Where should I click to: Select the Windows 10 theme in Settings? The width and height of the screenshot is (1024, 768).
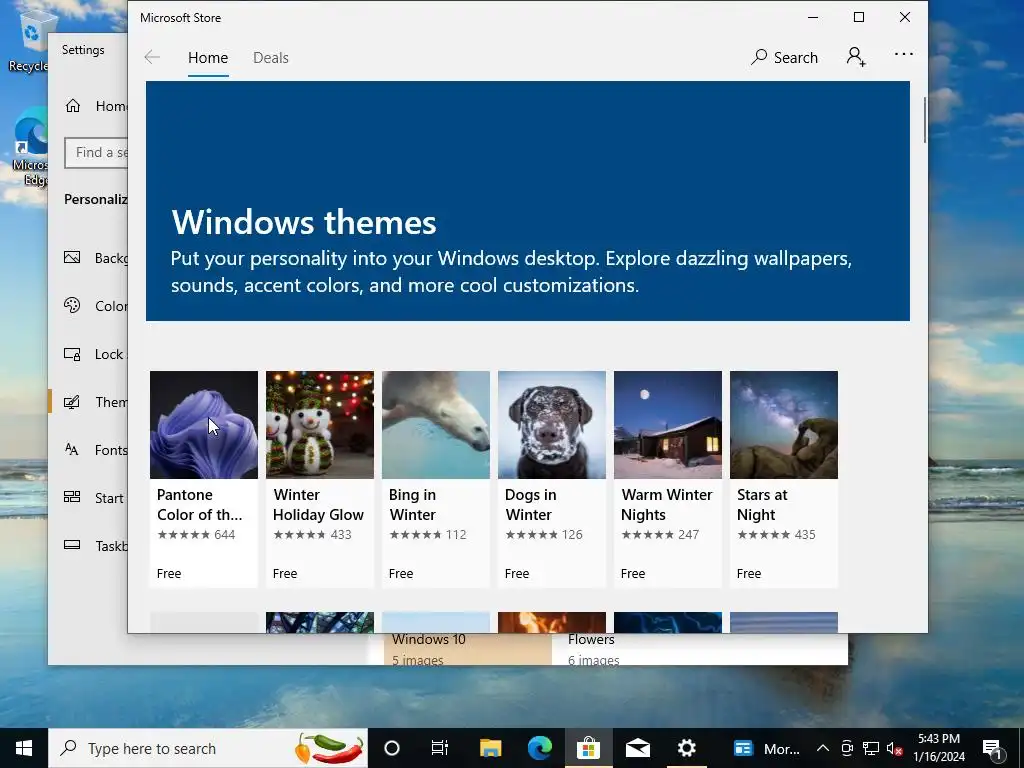point(468,649)
